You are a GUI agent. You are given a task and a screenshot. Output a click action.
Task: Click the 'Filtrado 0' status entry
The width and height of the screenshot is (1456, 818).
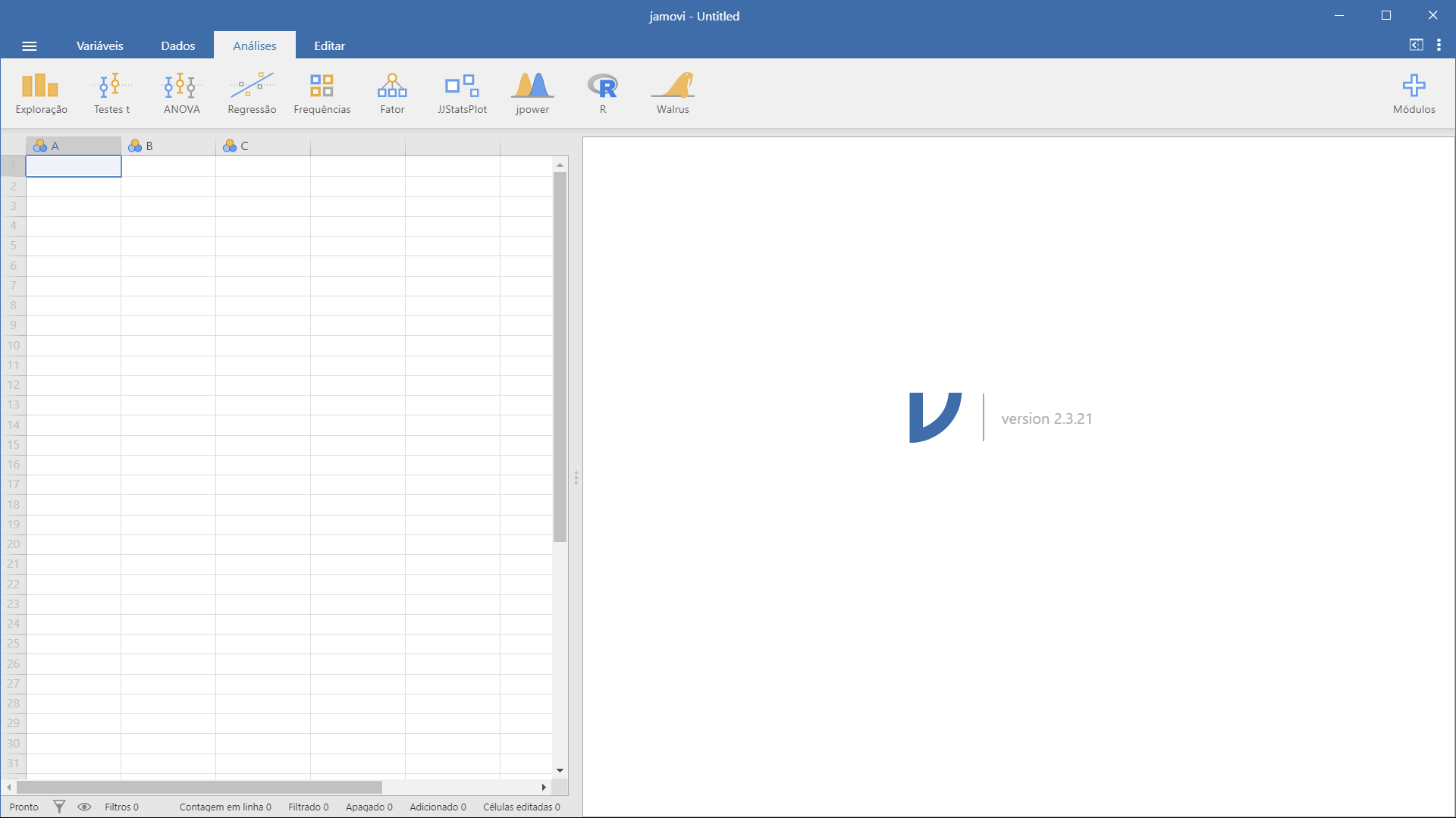coord(309,807)
